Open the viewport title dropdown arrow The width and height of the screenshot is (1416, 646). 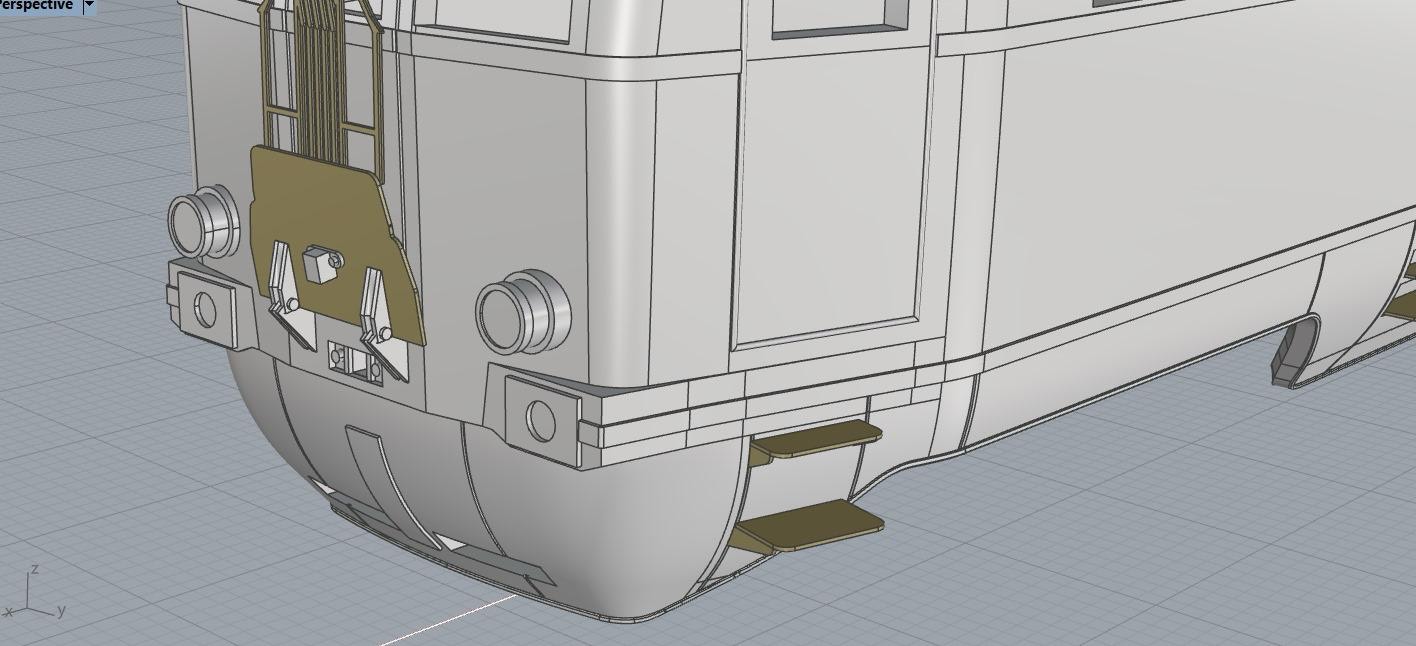coord(89,5)
